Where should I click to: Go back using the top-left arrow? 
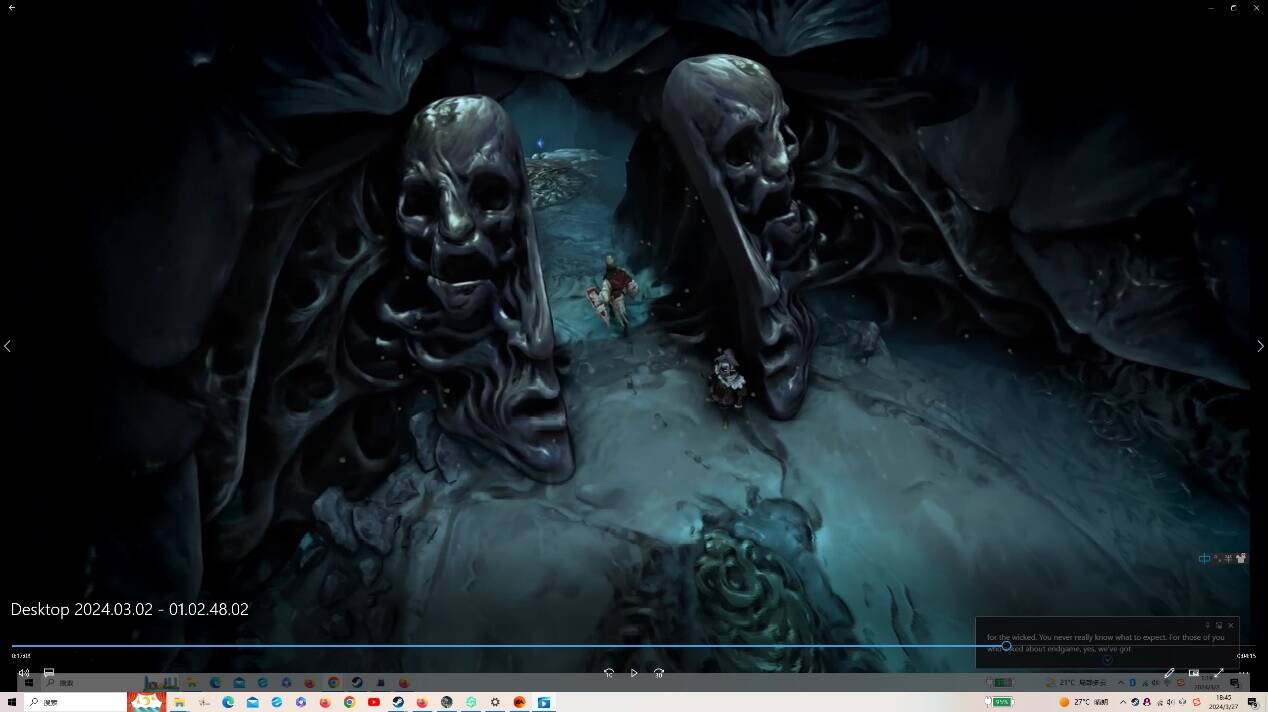pos(12,7)
